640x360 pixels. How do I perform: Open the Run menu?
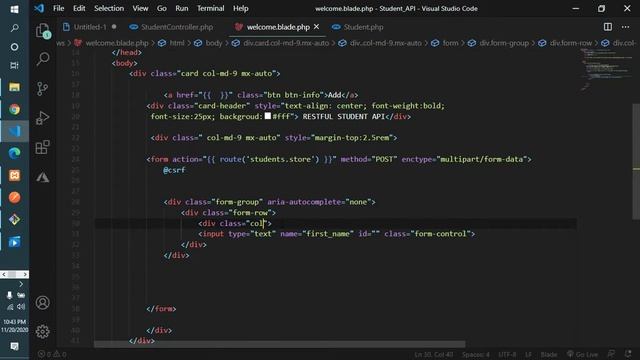click(182, 8)
